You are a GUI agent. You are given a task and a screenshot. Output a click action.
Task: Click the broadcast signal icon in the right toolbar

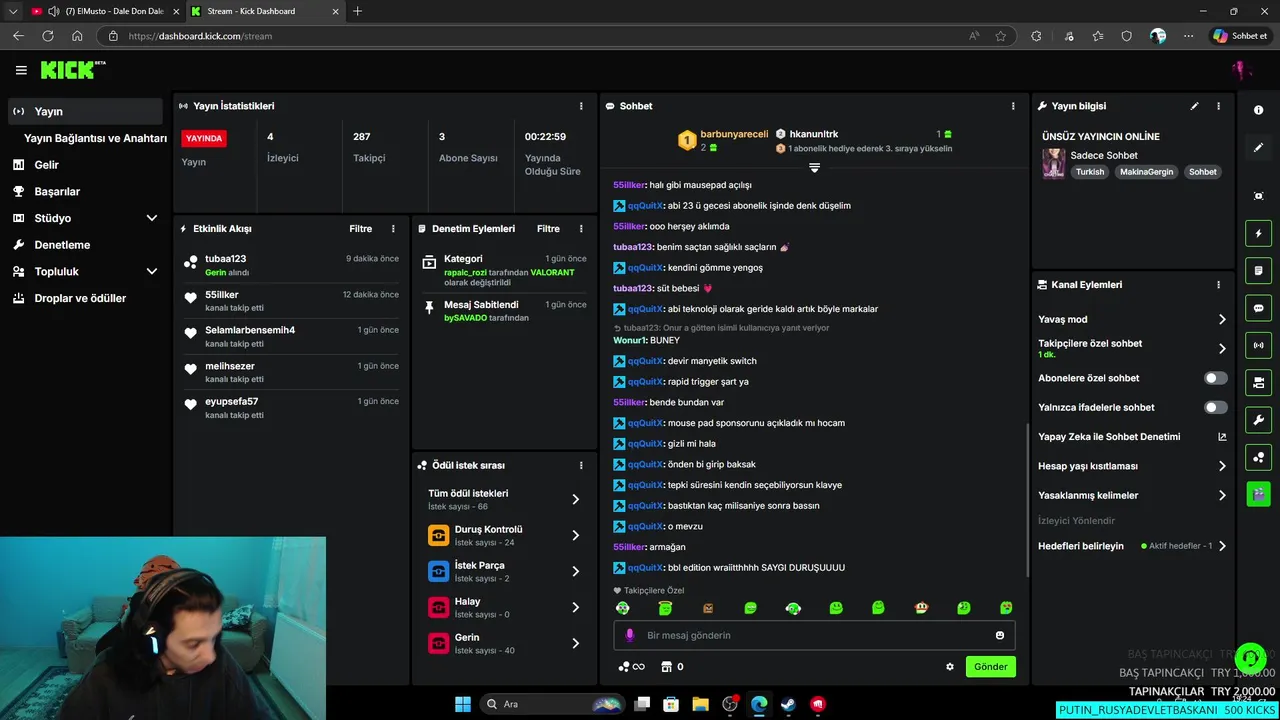(x=1258, y=345)
